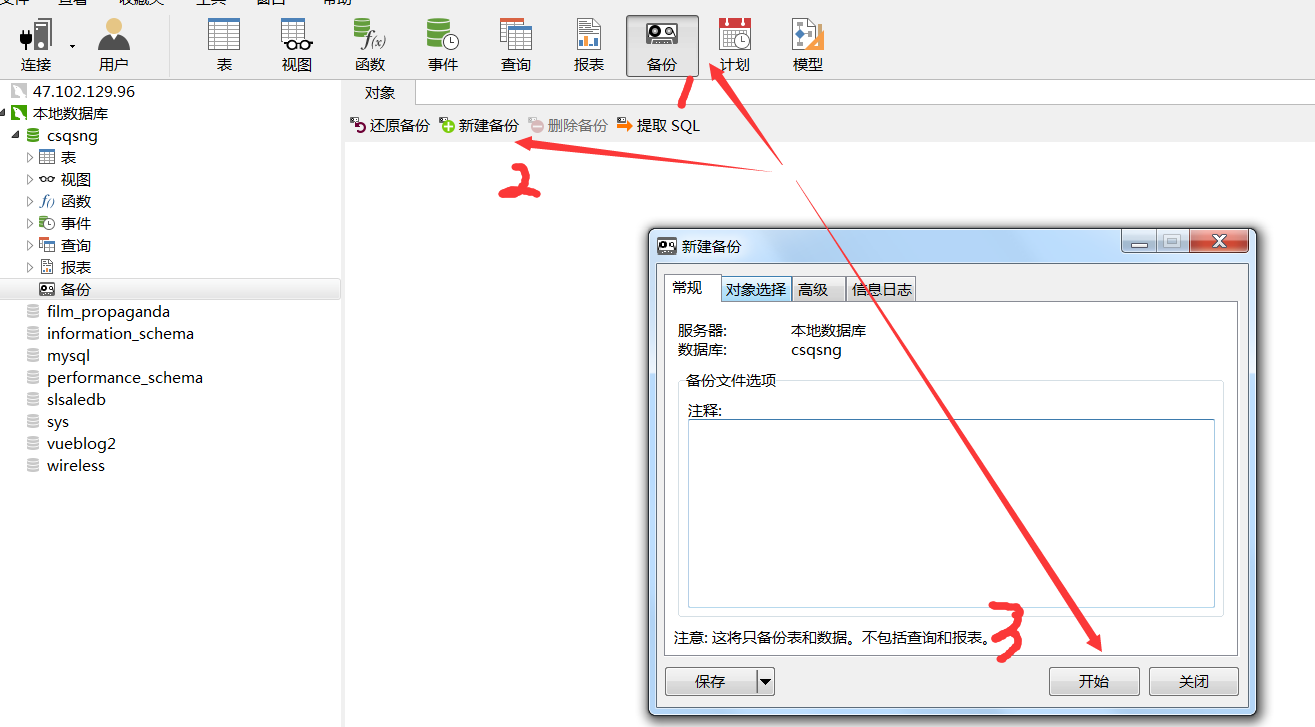Open the 函数 (Function) toolbar icon
Viewport: 1315px width, 727px height.
(370, 46)
